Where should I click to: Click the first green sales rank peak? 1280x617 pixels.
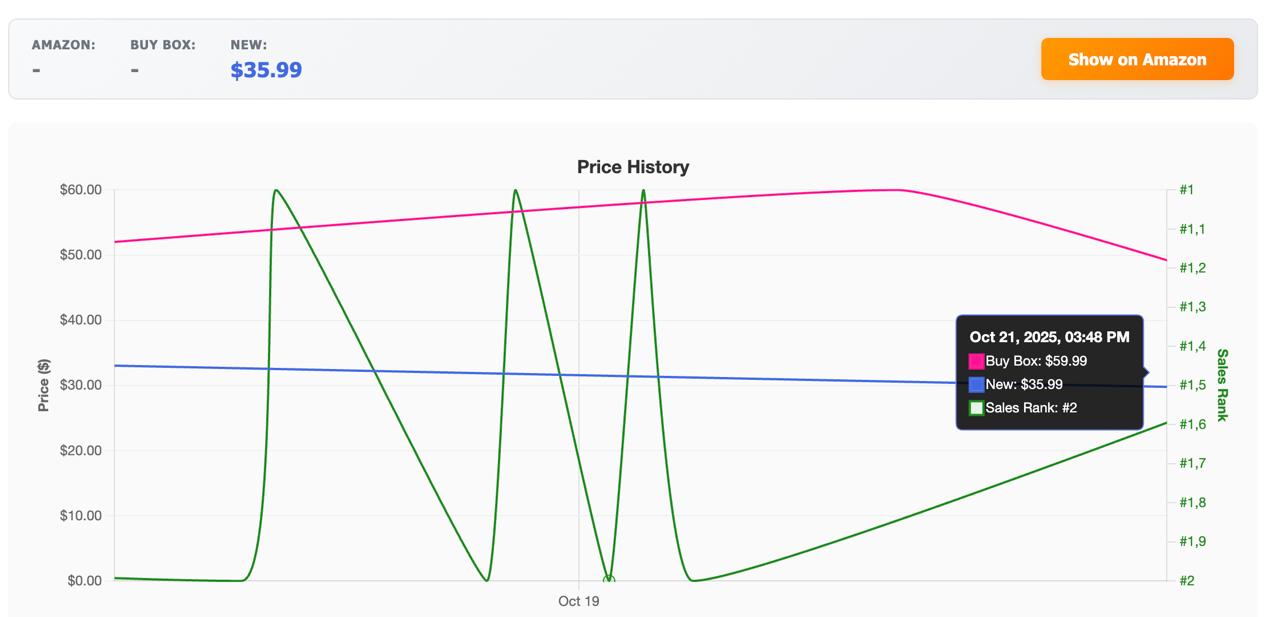pyautogui.click(x=277, y=190)
